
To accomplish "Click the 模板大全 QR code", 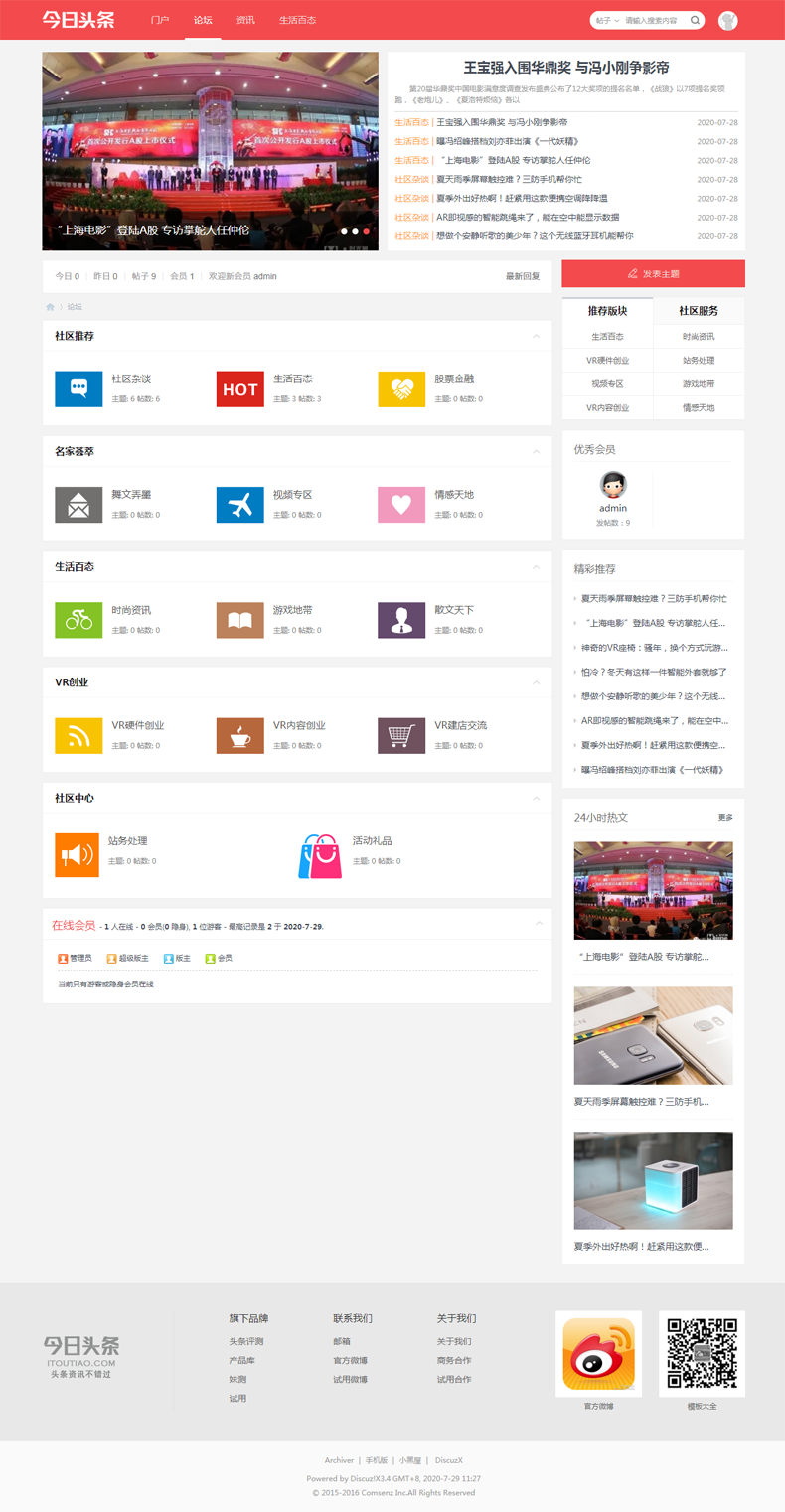I will click(x=702, y=1354).
